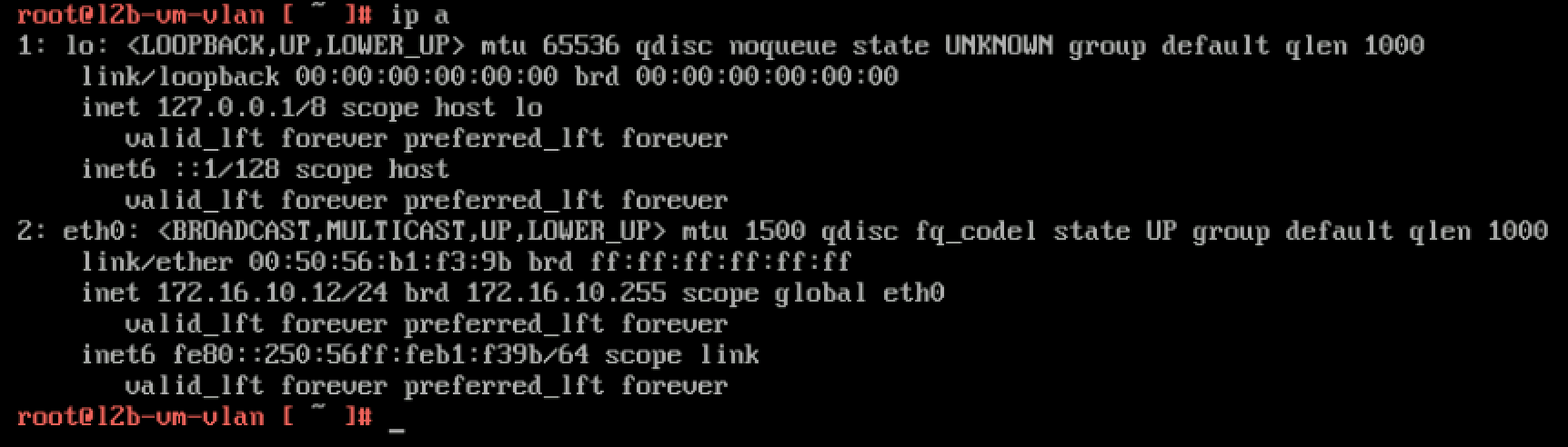Click the 'link/loopback' text

(180, 76)
